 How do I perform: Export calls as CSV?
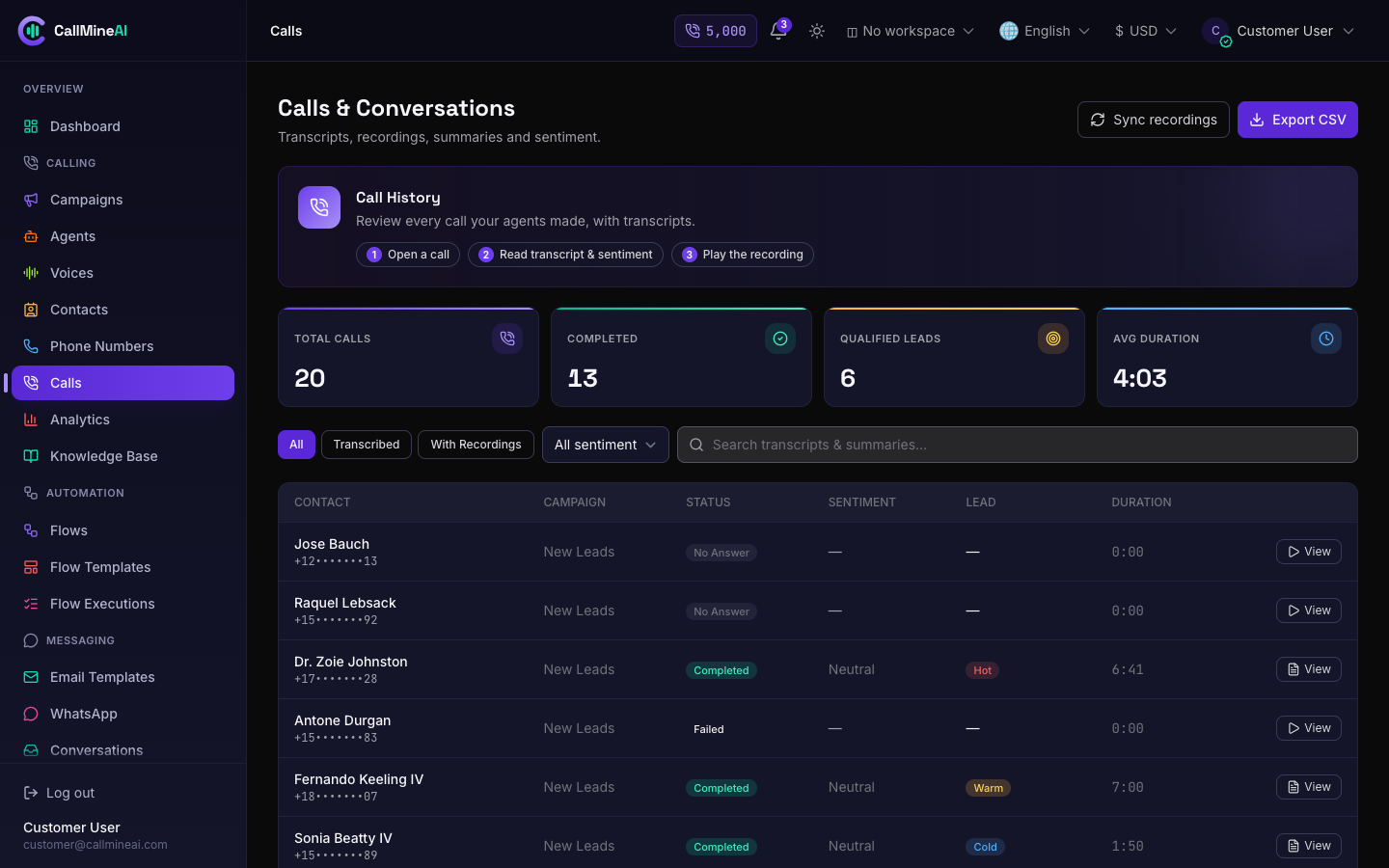(1297, 120)
